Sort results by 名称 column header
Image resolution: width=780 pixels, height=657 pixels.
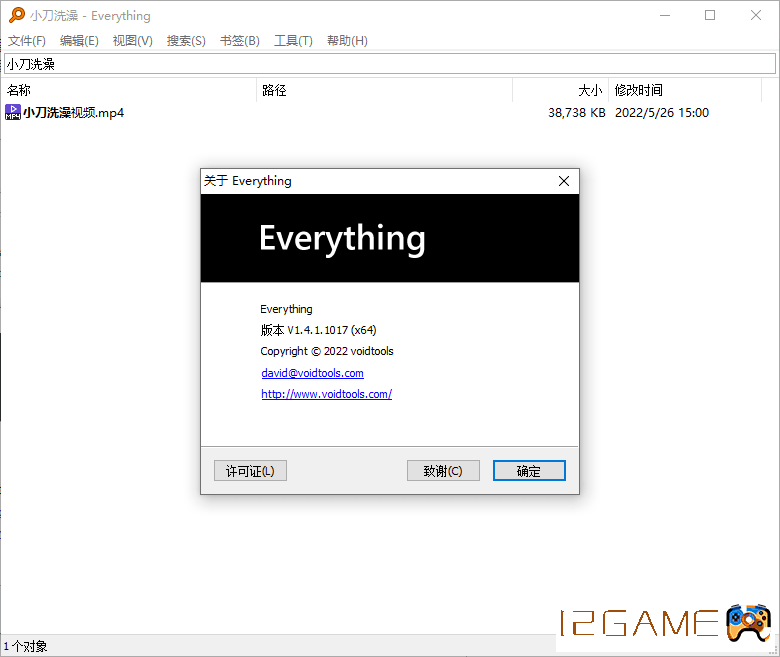point(128,91)
